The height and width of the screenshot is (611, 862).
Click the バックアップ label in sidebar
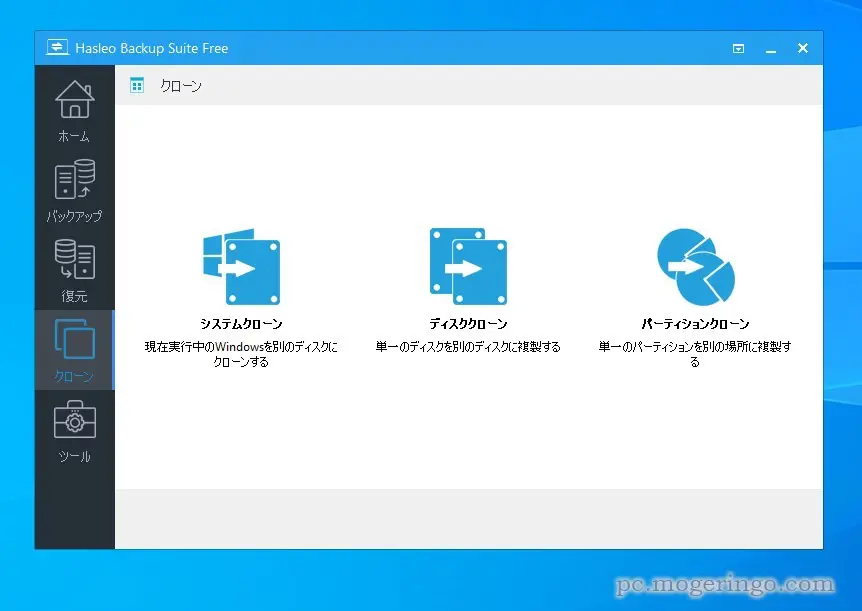click(74, 216)
